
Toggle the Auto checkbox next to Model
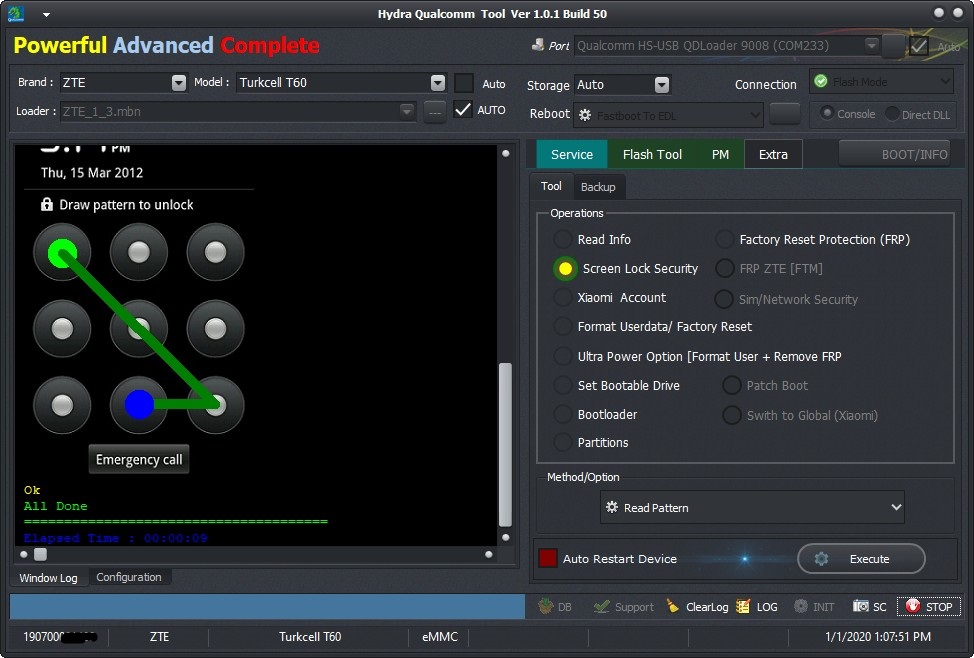(463, 83)
